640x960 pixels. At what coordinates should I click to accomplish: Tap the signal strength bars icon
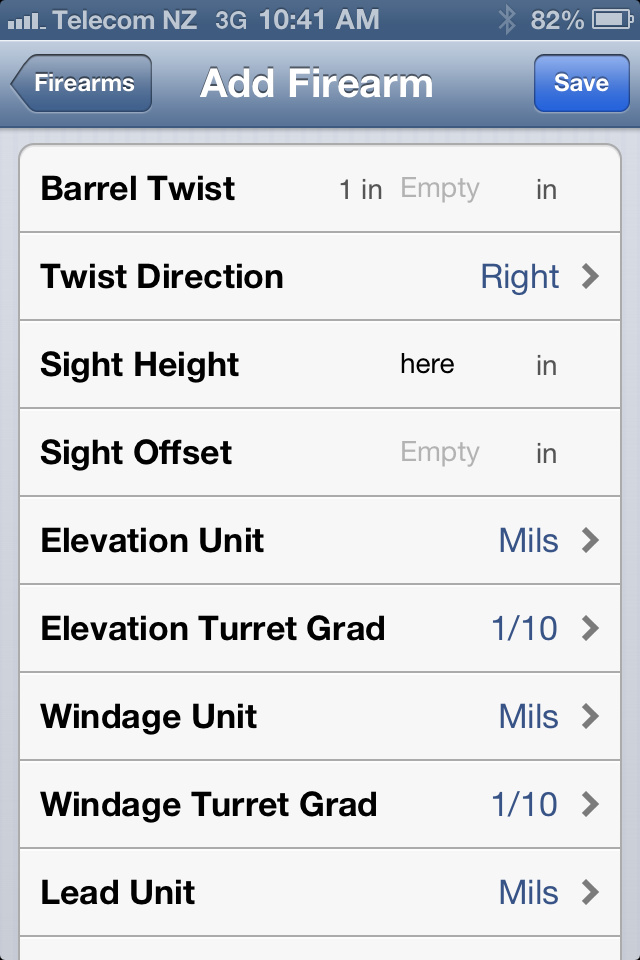[x=26, y=22]
